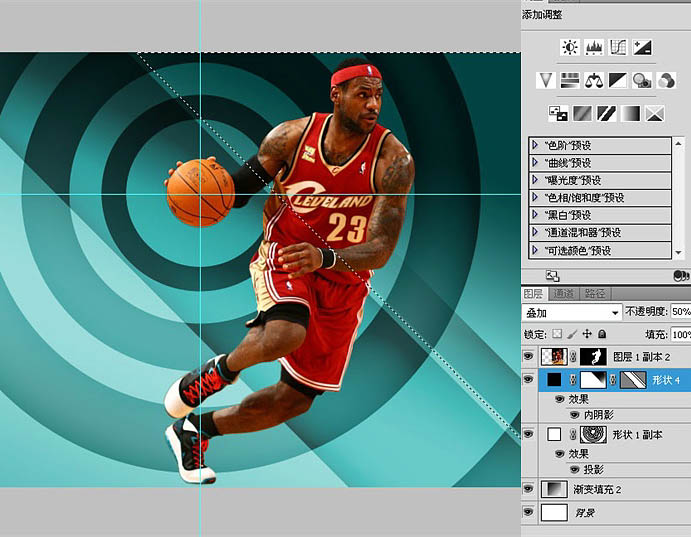The image size is (691, 537).
Task: Click the black color swatch of 形状 4
Action: [x=554, y=380]
